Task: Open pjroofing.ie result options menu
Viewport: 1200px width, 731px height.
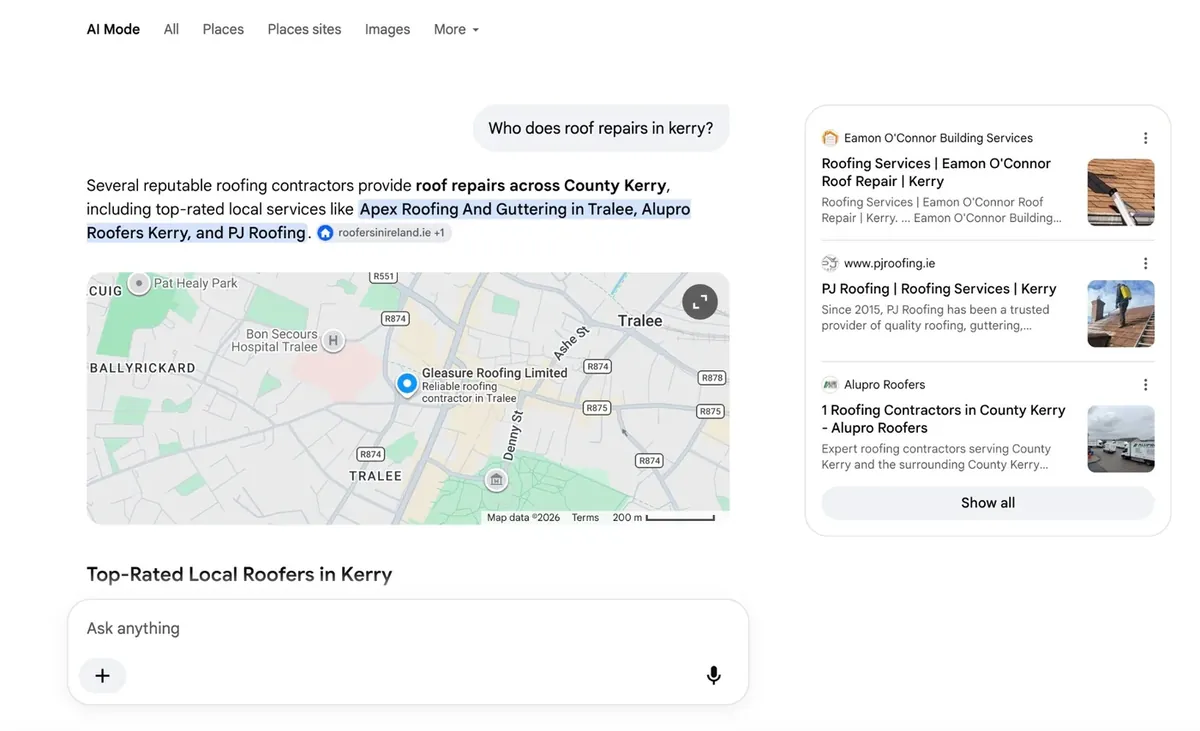Action: pyautogui.click(x=1145, y=264)
